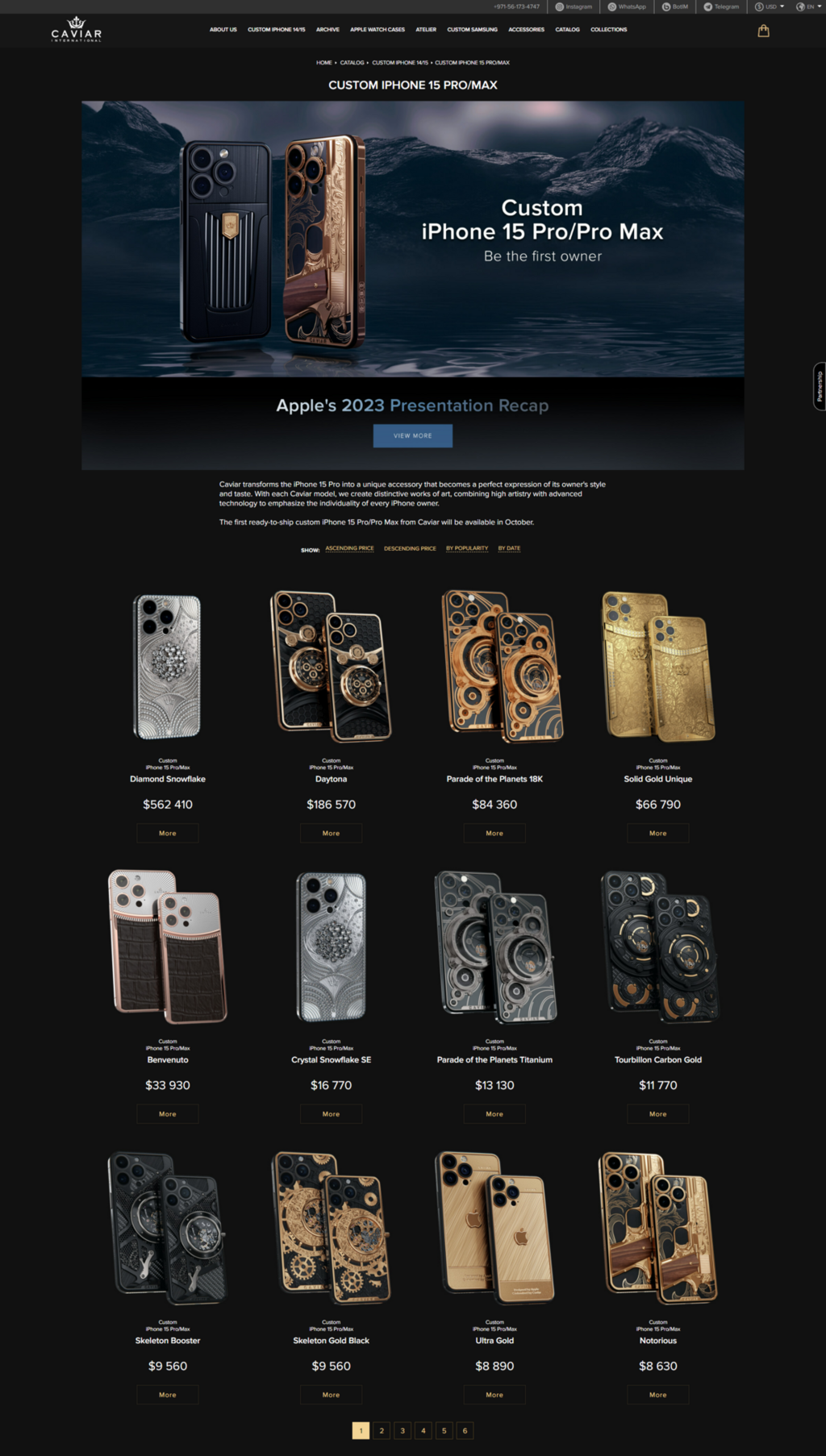Go to pagination page 3
Screen dimensions: 826x1456
click(403, 1430)
